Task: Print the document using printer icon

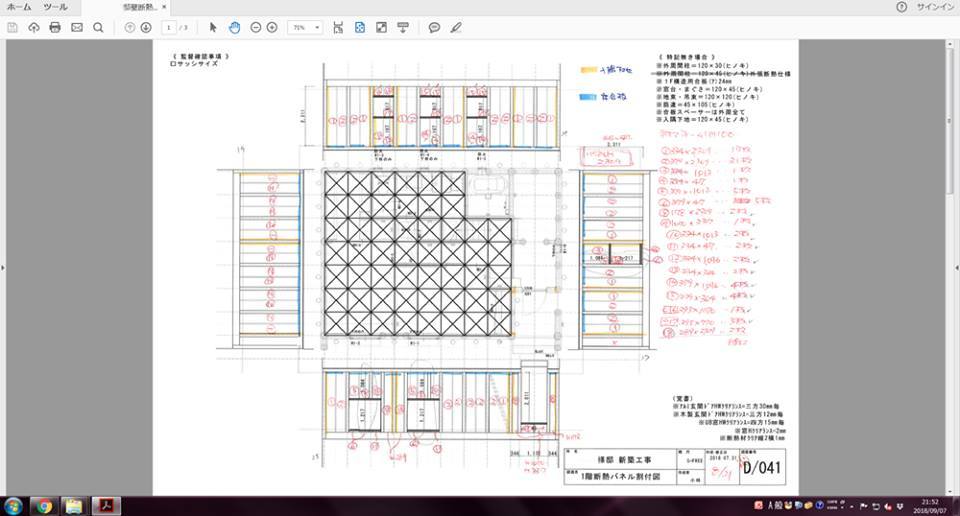Action: click(x=55, y=28)
